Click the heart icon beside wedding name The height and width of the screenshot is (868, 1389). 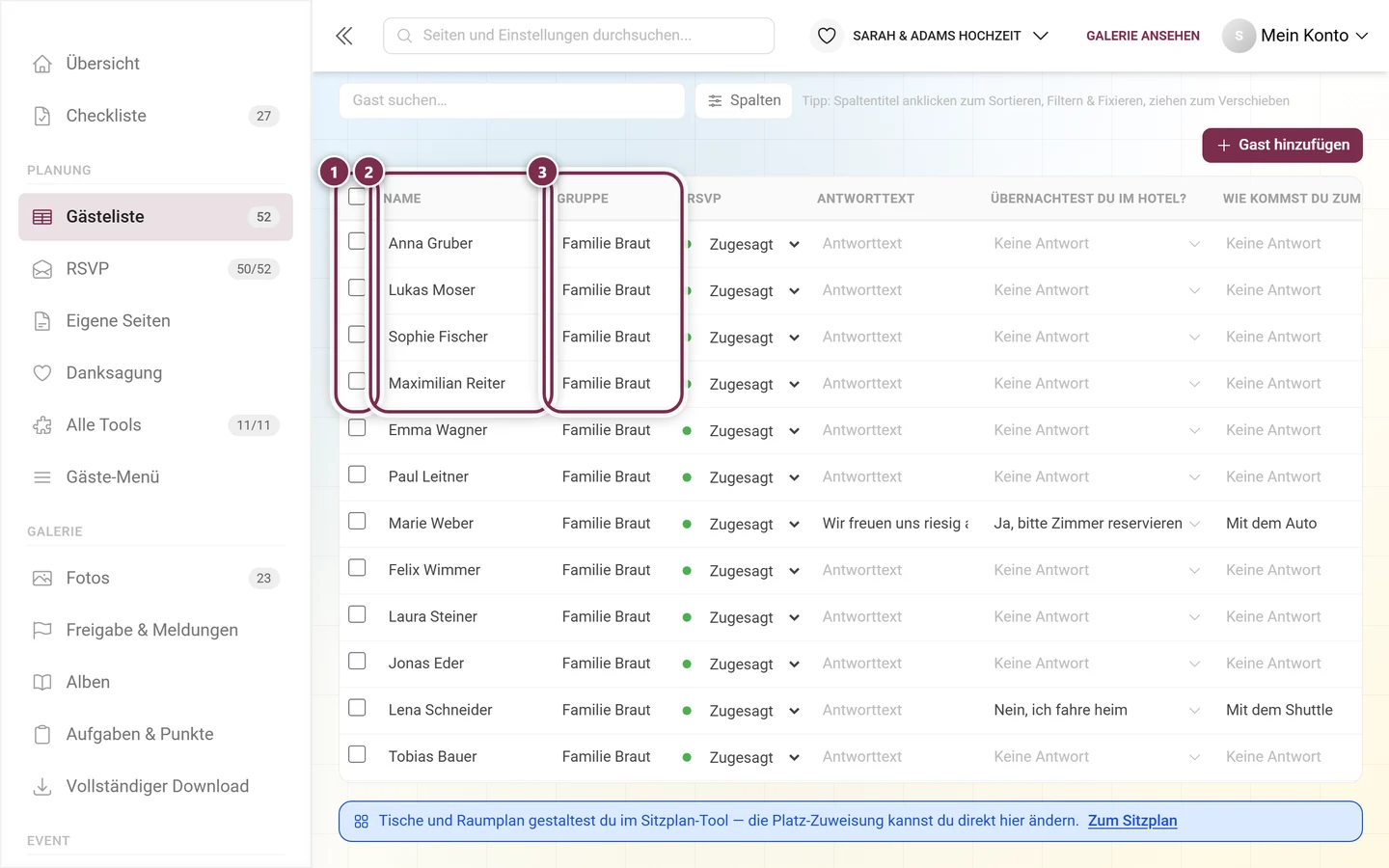(x=827, y=36)
